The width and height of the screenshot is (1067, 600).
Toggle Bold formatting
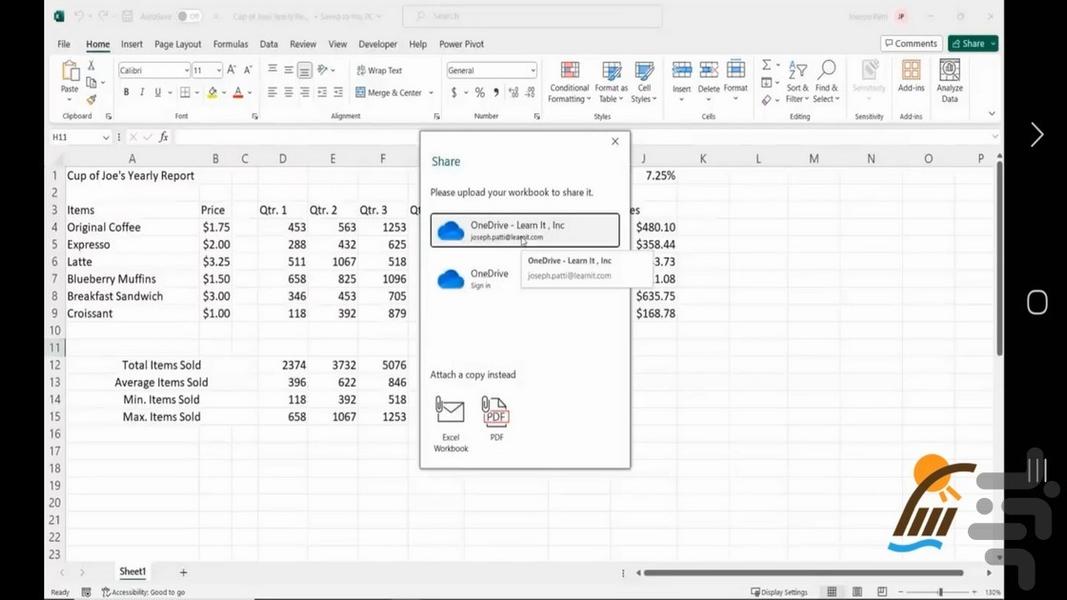point(126,92)
